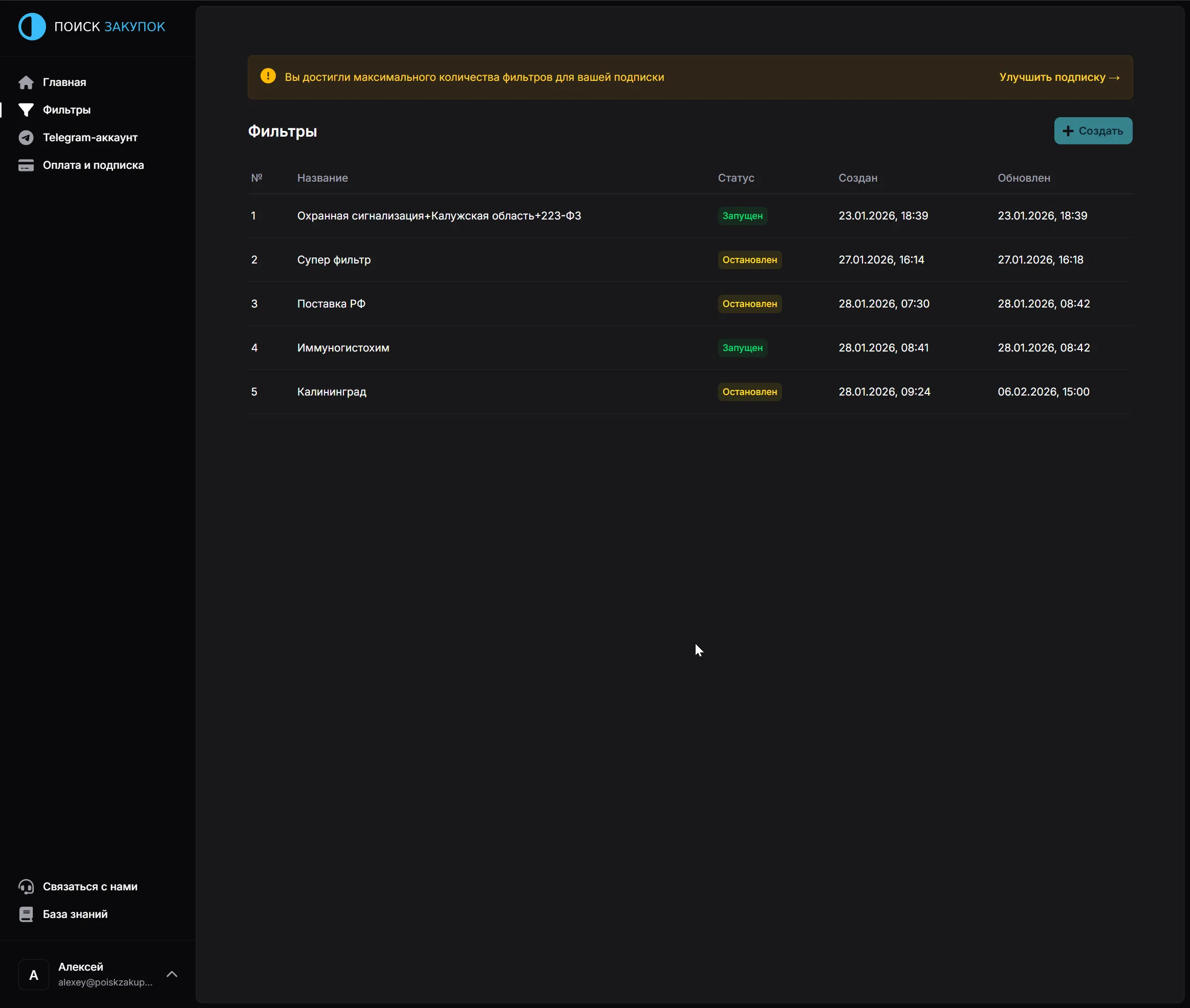Click the avatar with letter A
This screenshot has height=1008, width=1190.
point(34,975)
